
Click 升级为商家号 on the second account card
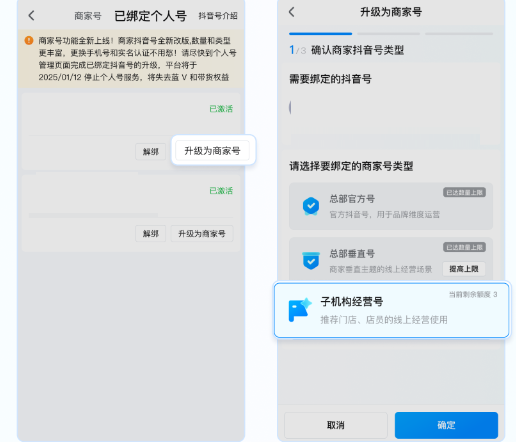(202, 234)
